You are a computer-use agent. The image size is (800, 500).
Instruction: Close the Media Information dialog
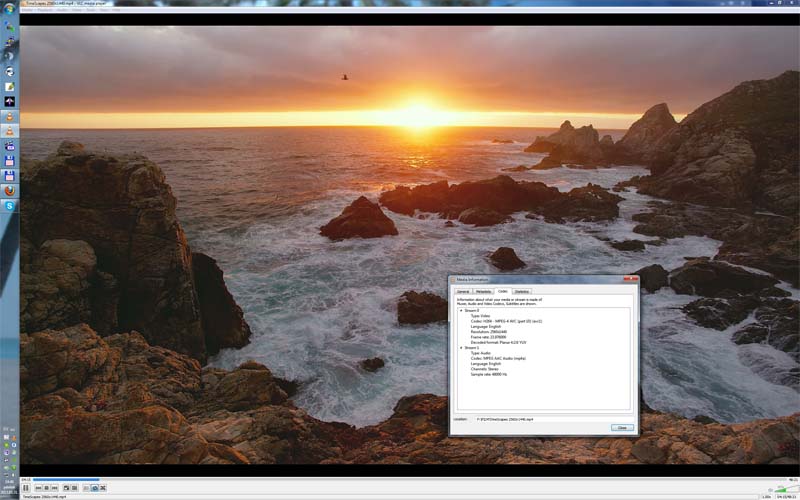click(622, 427)
